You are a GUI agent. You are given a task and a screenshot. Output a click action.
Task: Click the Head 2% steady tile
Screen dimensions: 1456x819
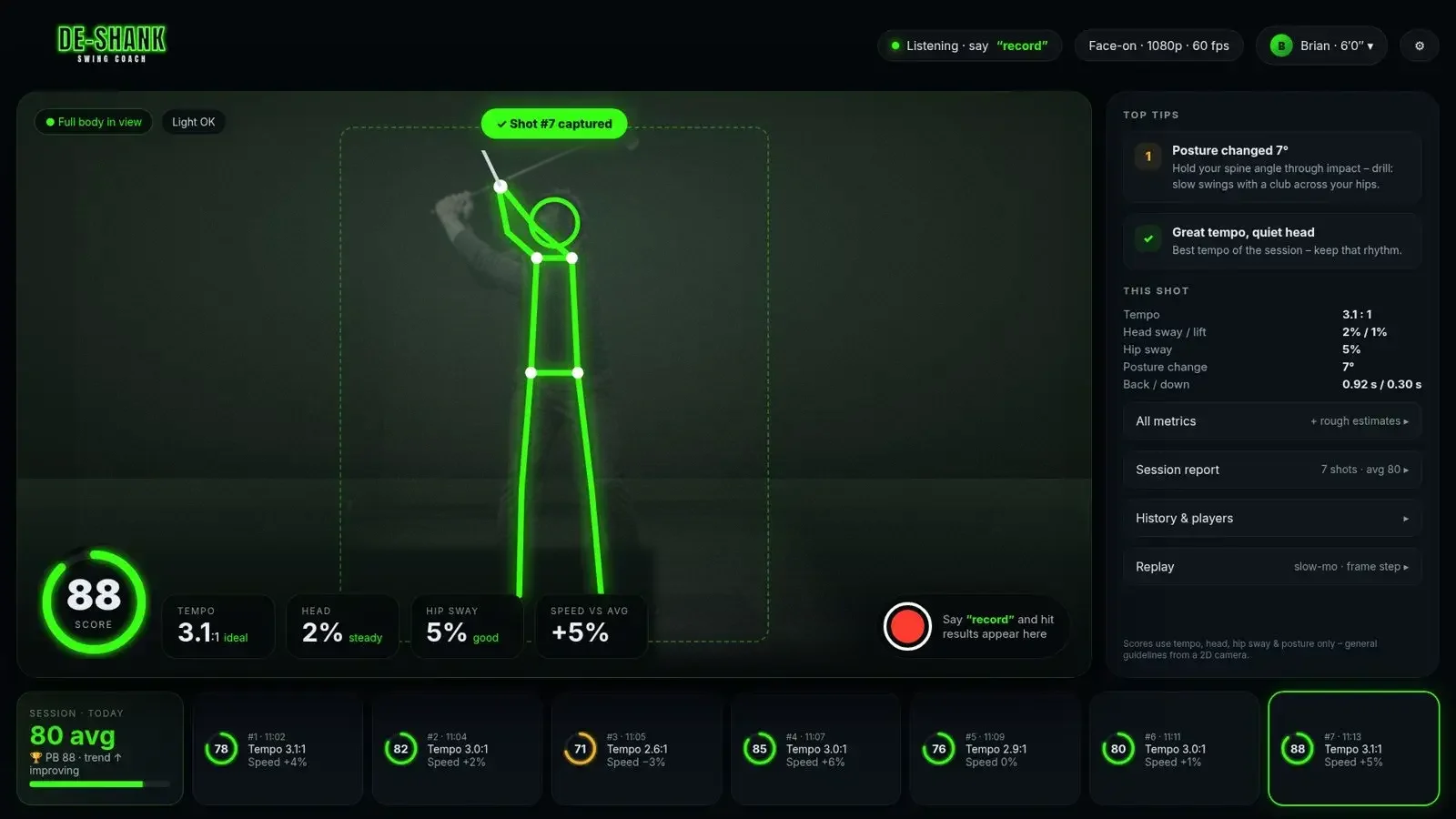[342, 626]
